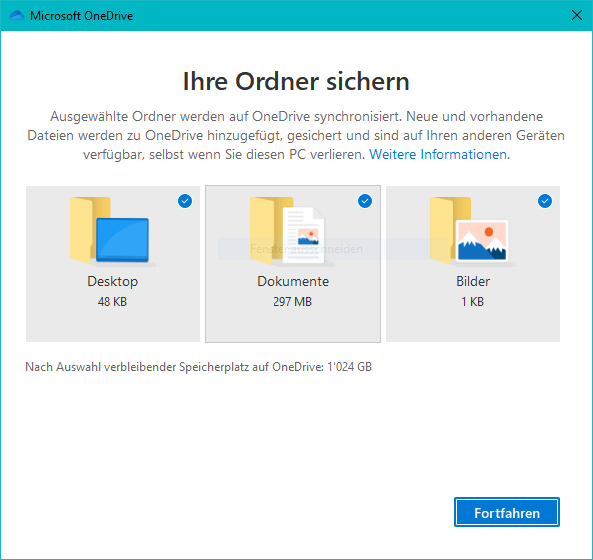Click the Microsoft OneDrive window title text
Screen dimensions: 593x560
click(x=81, y=16)
